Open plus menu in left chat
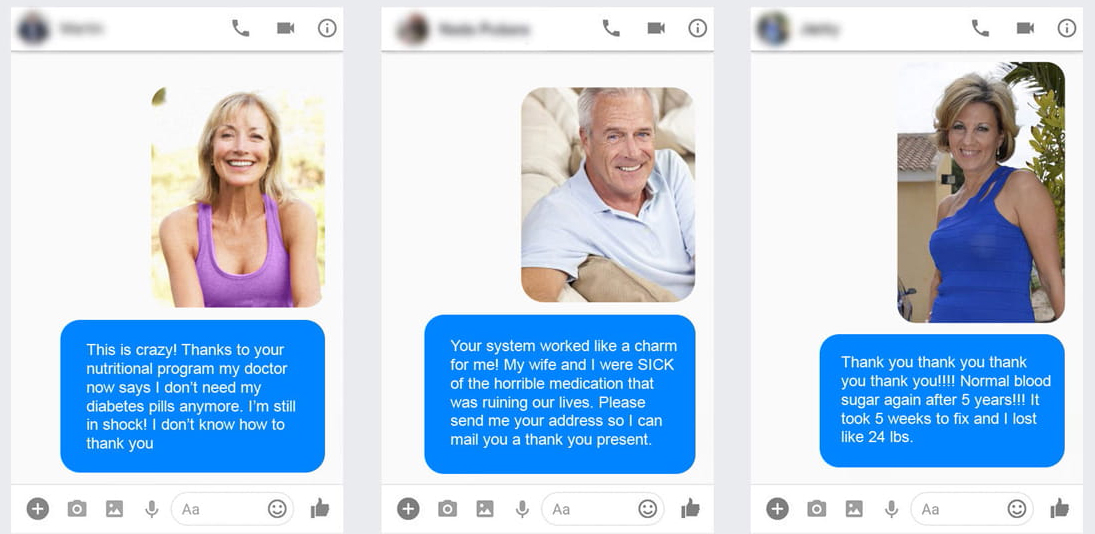This screenshot has height=534, width=1095. [38, 508]
